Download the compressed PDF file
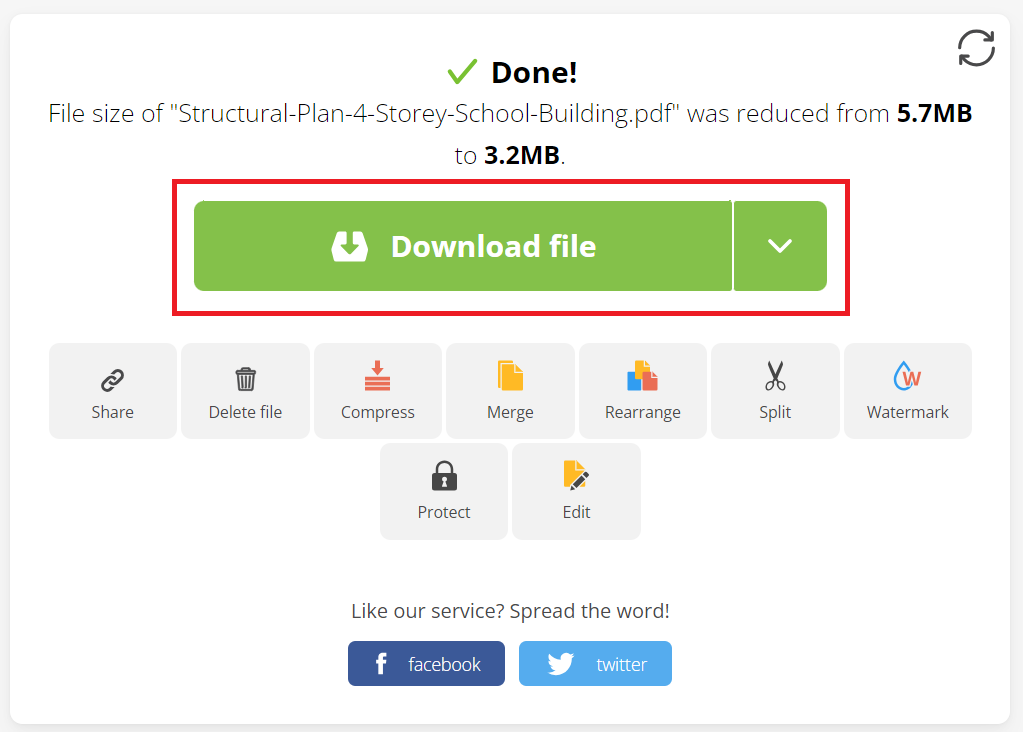The height and width of the screenshot is (732, 1023). [463, 245]
